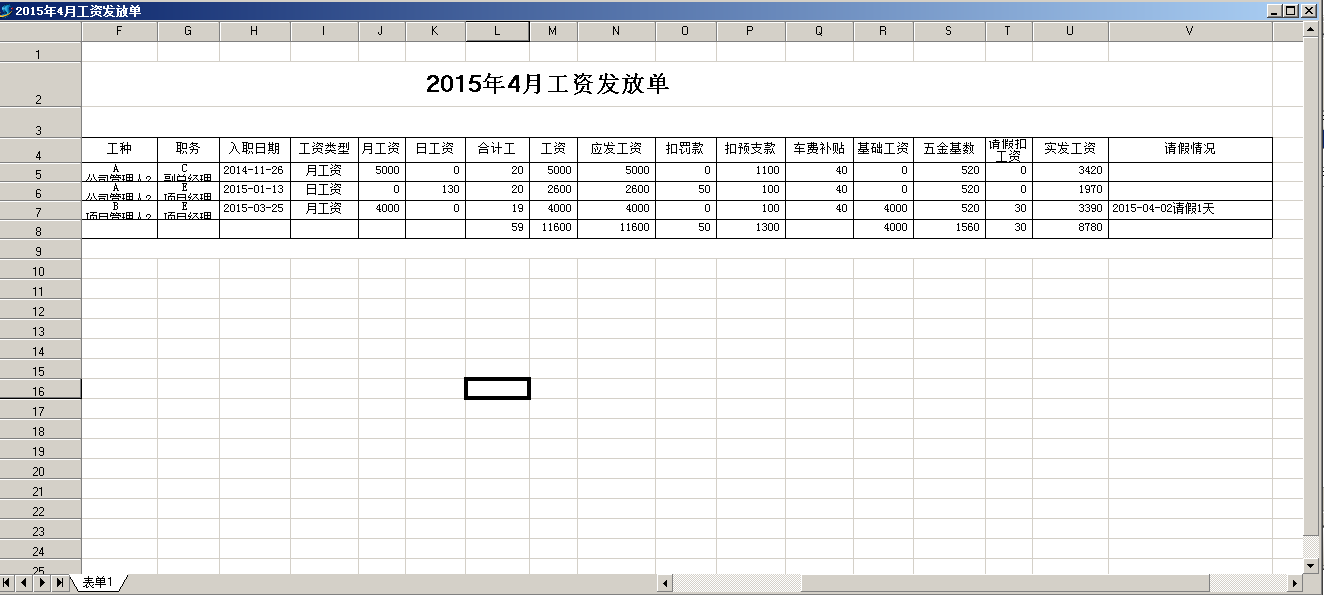
Task: Click the vertical scrollbar down arrow
Action: click(x=1311, y=565)
